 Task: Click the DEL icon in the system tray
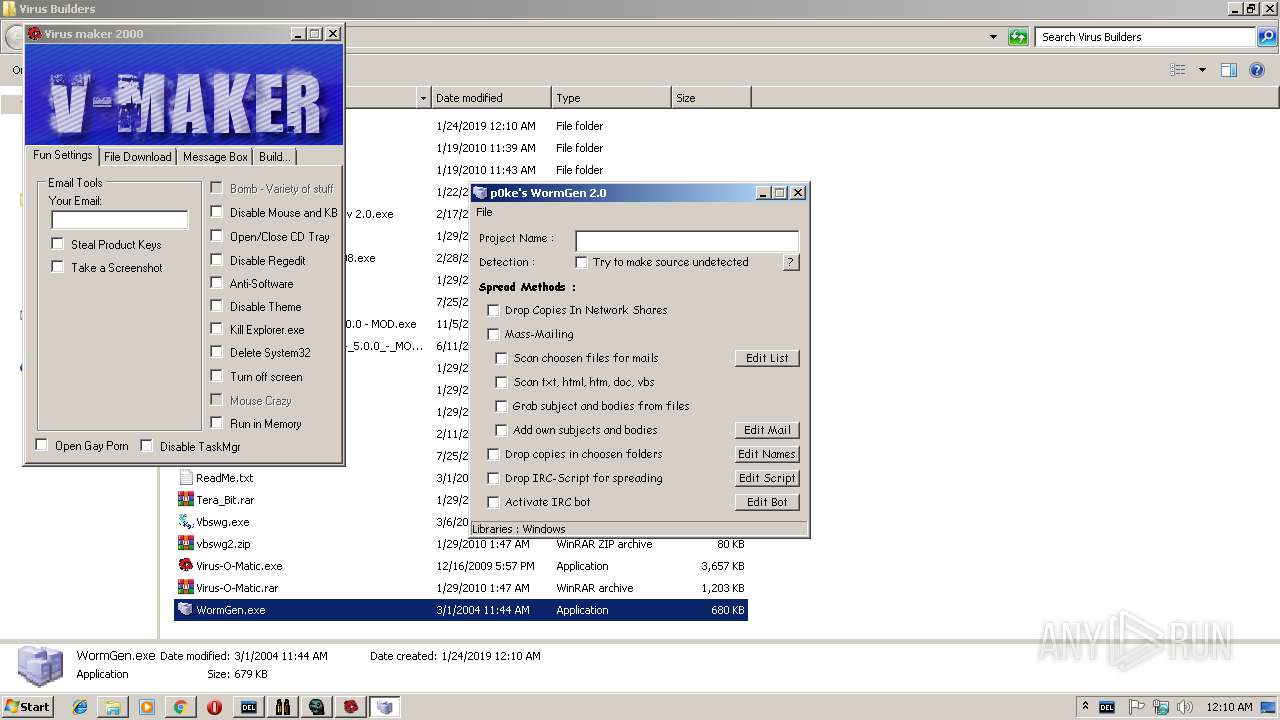(x=1107, y=707)
